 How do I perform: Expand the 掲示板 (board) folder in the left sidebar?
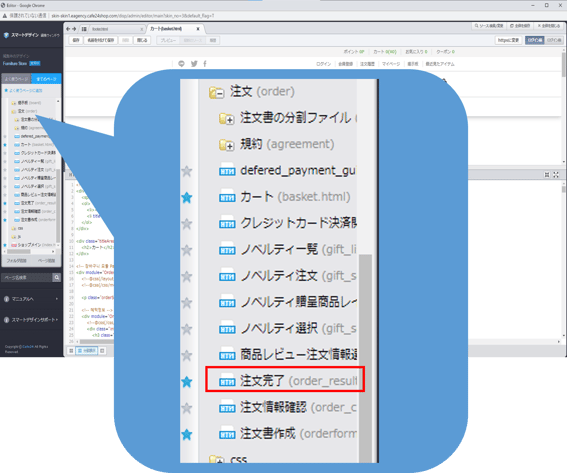14,103
